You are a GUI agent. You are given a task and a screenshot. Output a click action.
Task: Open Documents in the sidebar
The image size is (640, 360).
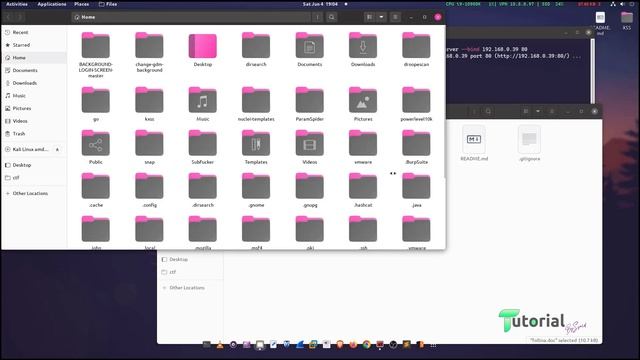coord(33,70)
